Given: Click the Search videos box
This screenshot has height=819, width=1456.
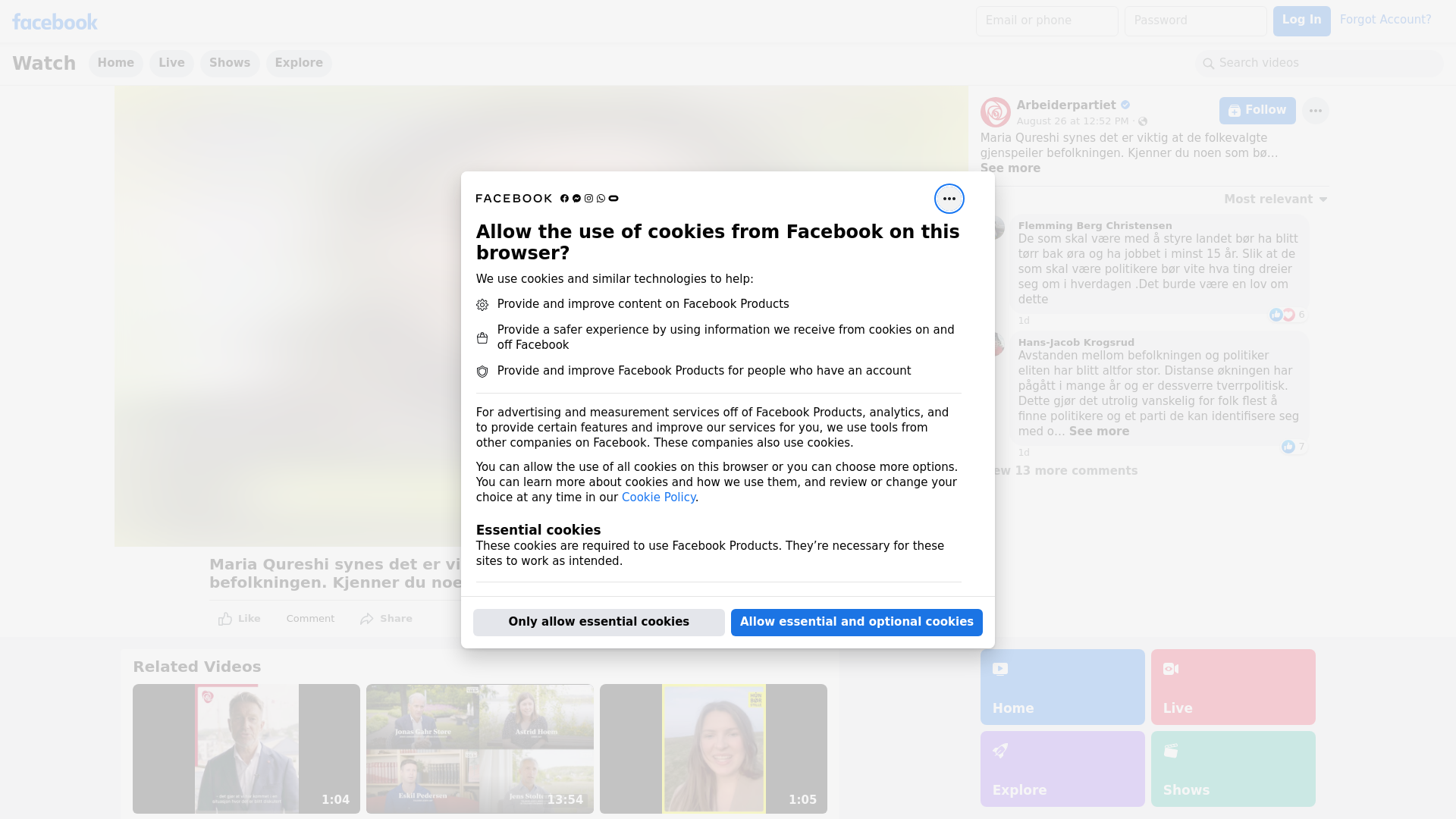Looking at the screenshot, I should 1319,64.
